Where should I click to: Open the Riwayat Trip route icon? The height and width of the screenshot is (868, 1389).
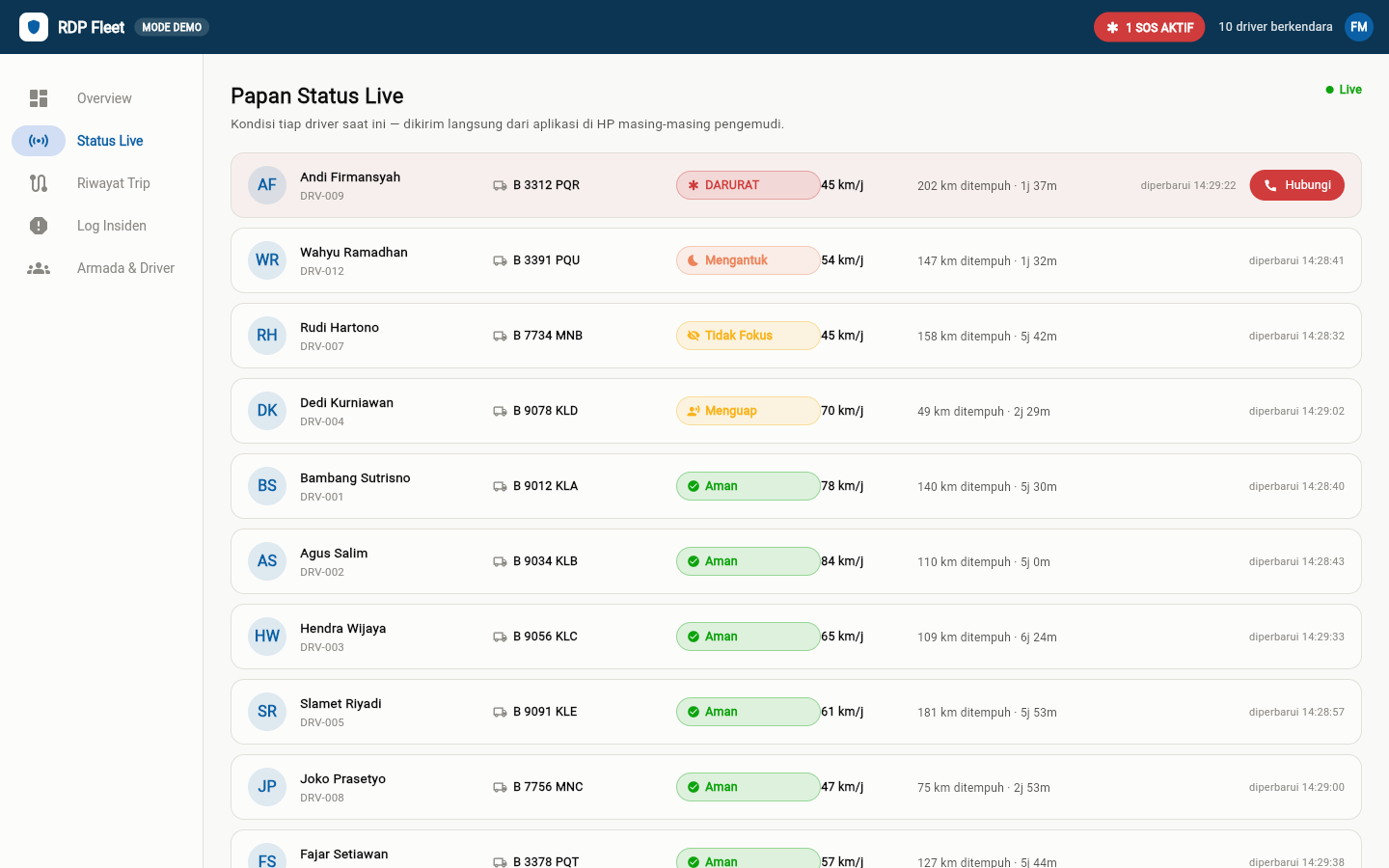coord(39,183)
